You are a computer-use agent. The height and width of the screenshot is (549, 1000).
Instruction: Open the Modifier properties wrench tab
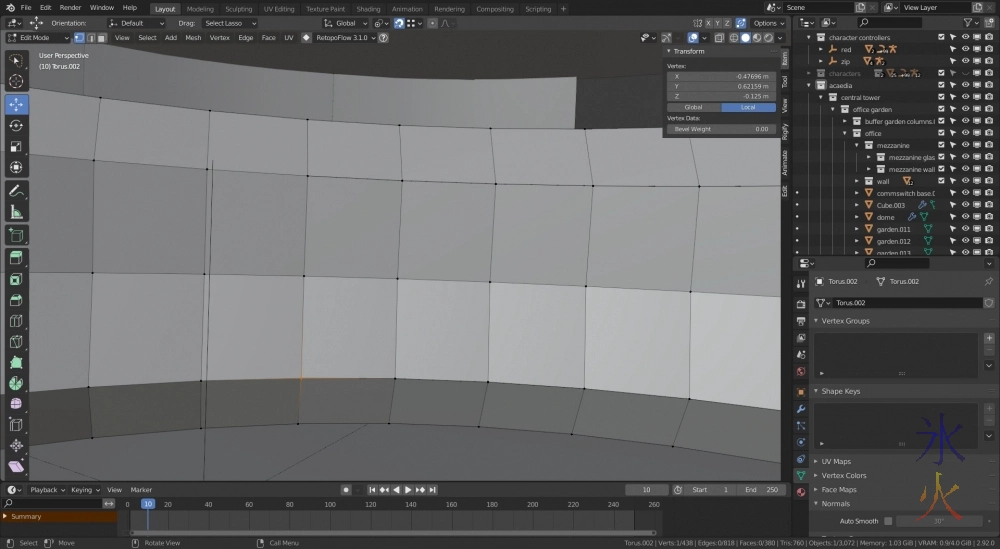click(801, 409)
